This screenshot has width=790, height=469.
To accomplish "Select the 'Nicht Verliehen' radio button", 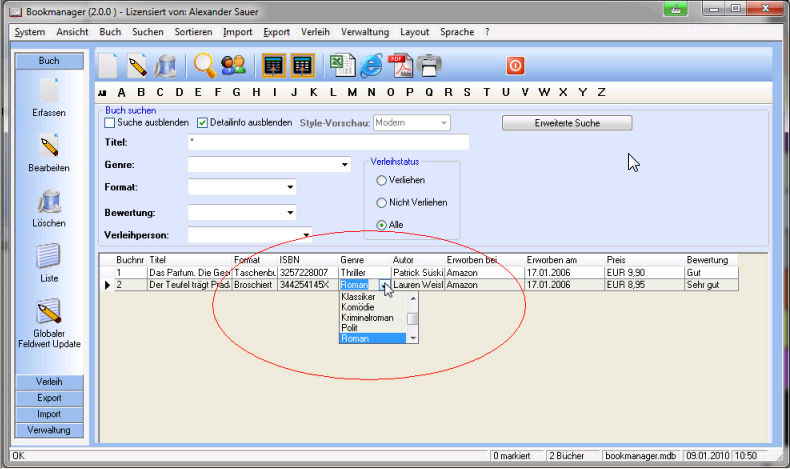I will [381, 202].
